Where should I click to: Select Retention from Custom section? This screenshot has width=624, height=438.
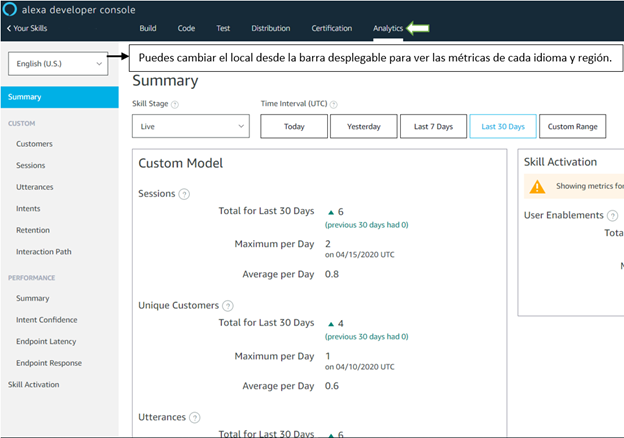point(33,230)
